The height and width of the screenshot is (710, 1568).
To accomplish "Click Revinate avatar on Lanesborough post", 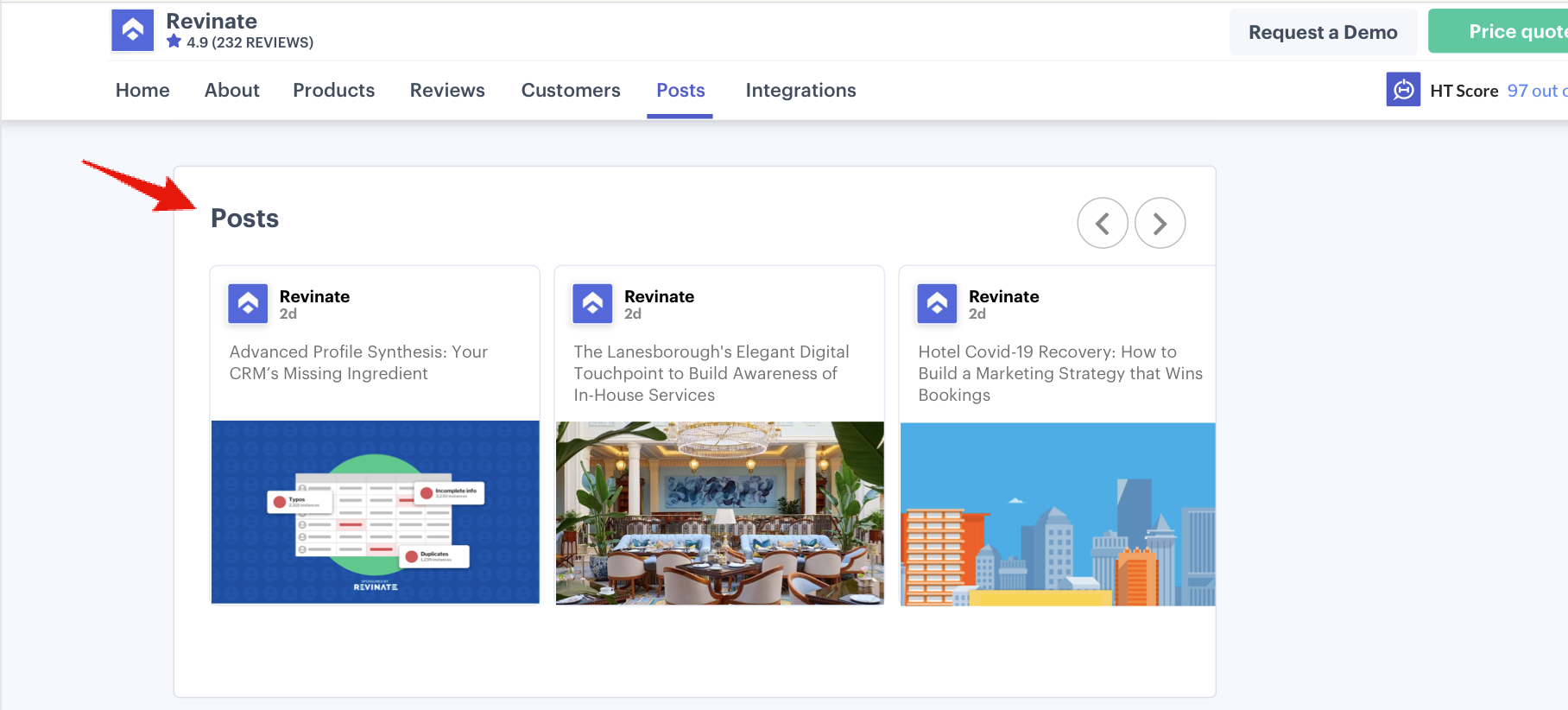I will coord(592,303).
